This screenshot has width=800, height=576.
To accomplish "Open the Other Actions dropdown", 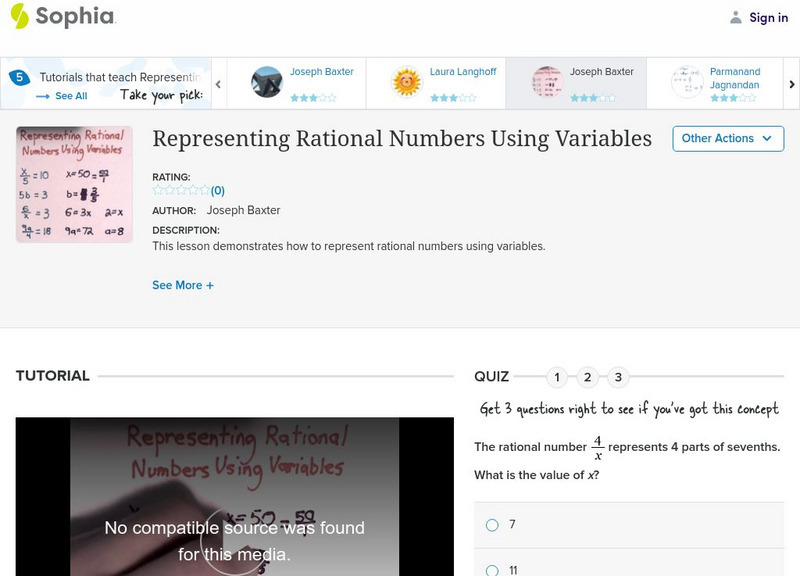I will click(728, 138).
